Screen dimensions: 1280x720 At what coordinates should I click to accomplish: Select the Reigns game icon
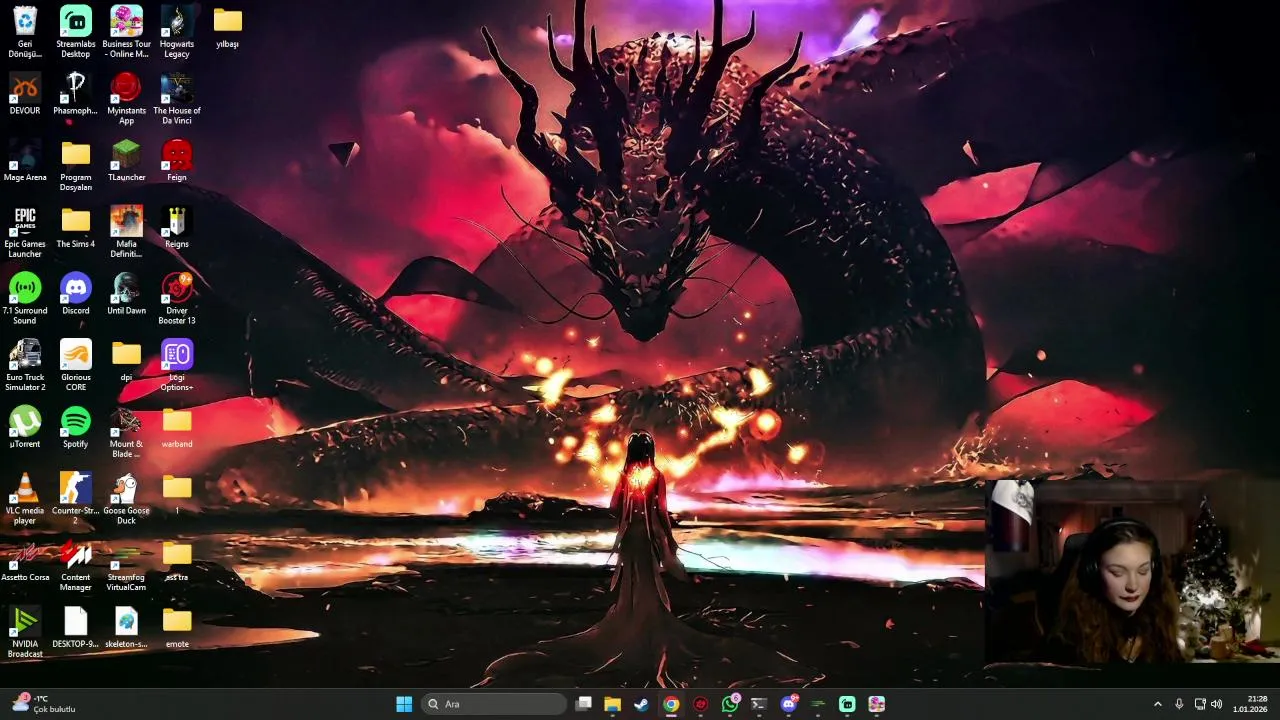[x=177, y=227]
